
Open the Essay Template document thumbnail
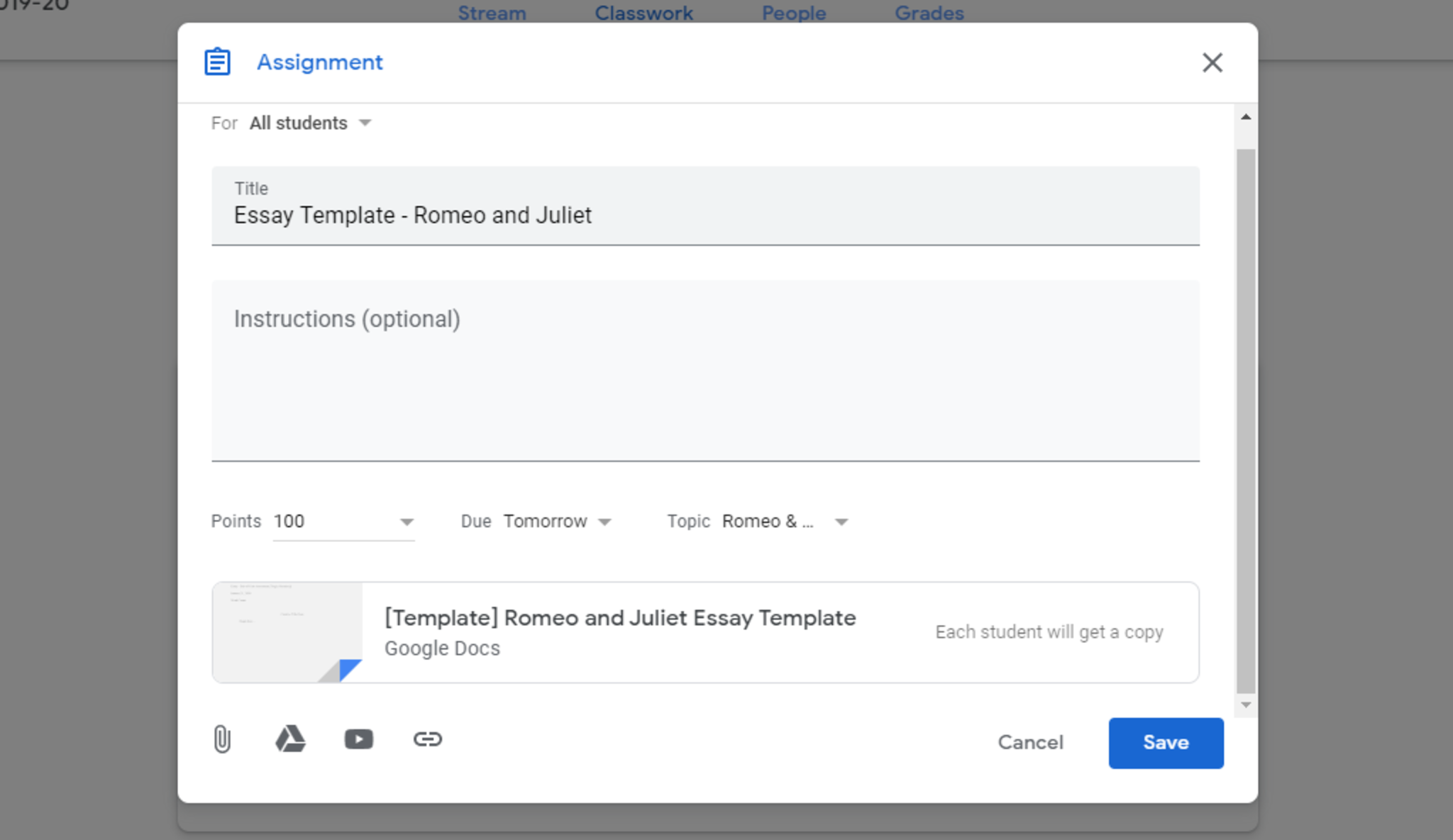[287, 632]
